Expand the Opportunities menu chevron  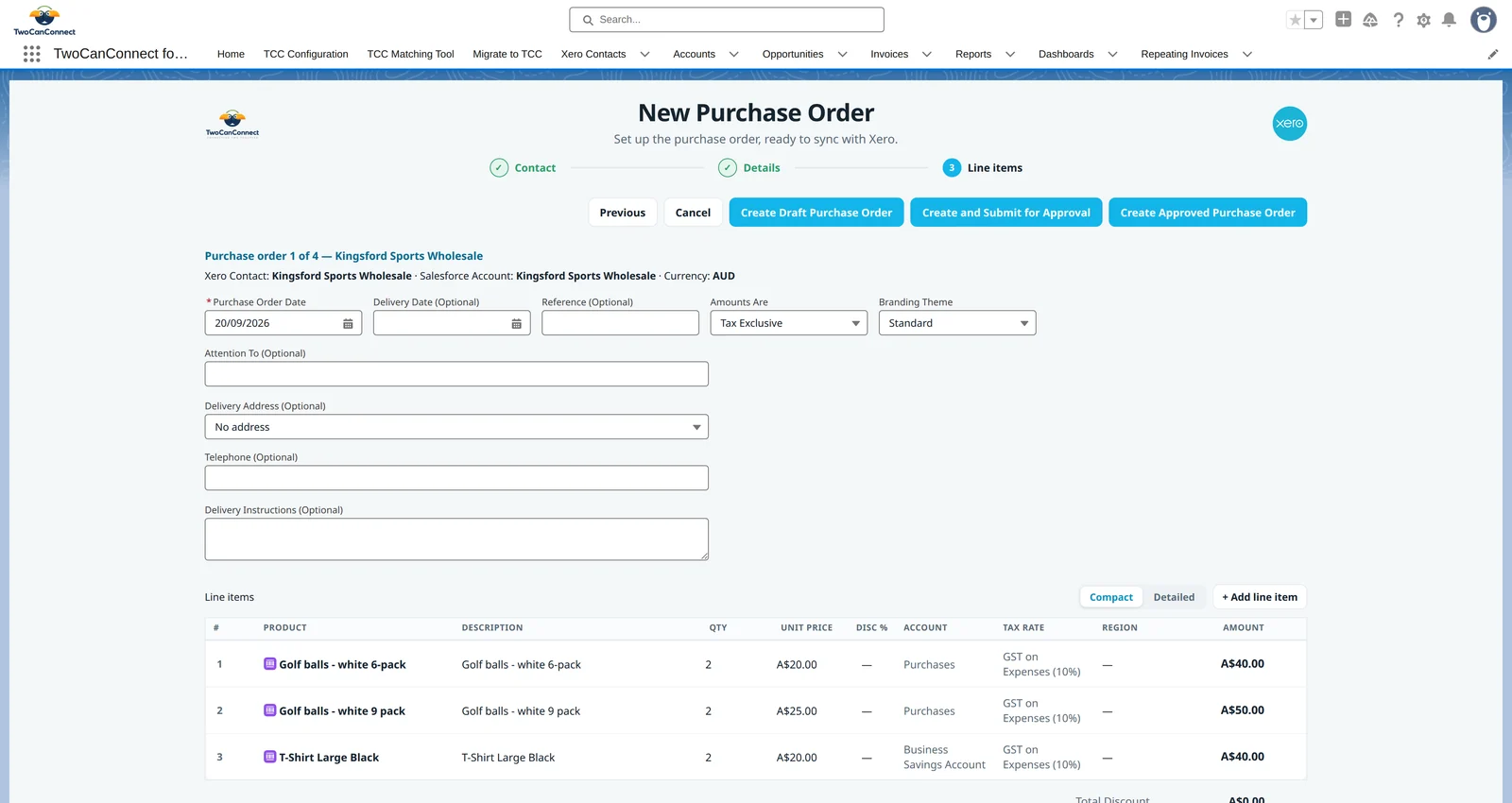pyautogui.click(x=843, y=54)
